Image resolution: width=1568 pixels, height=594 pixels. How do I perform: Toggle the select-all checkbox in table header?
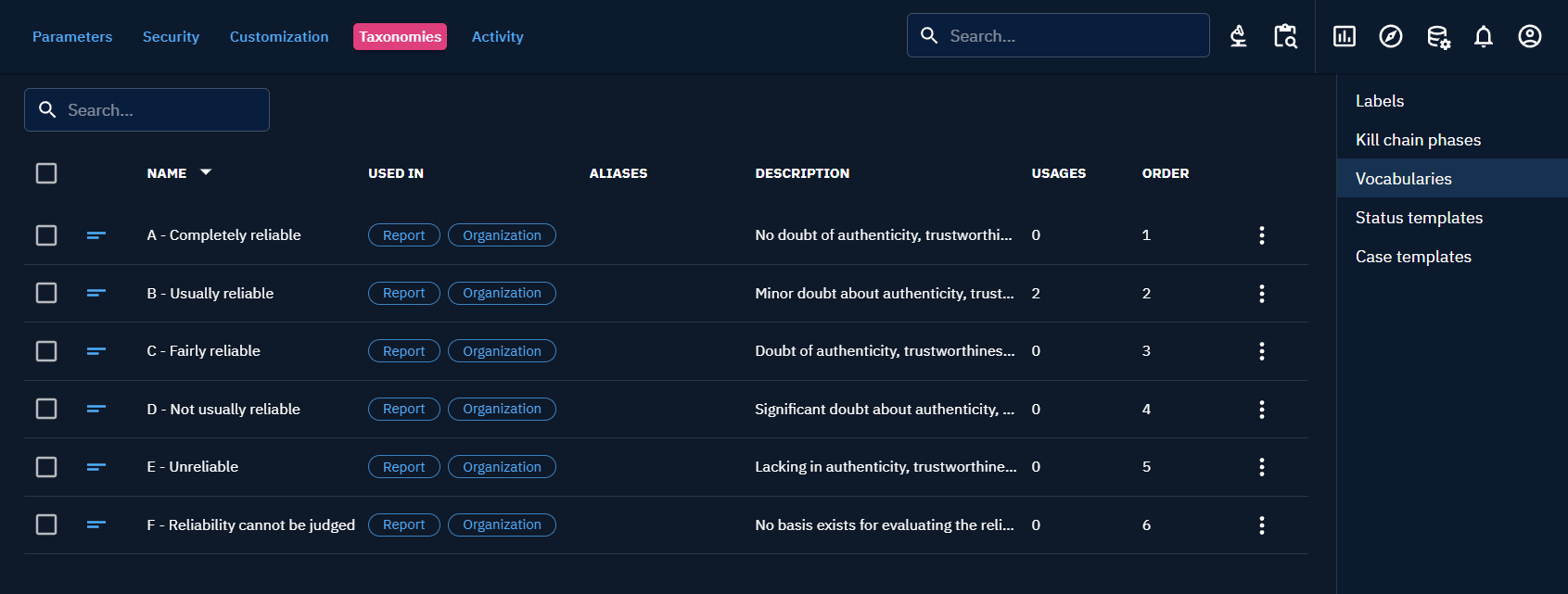point(46,173)
